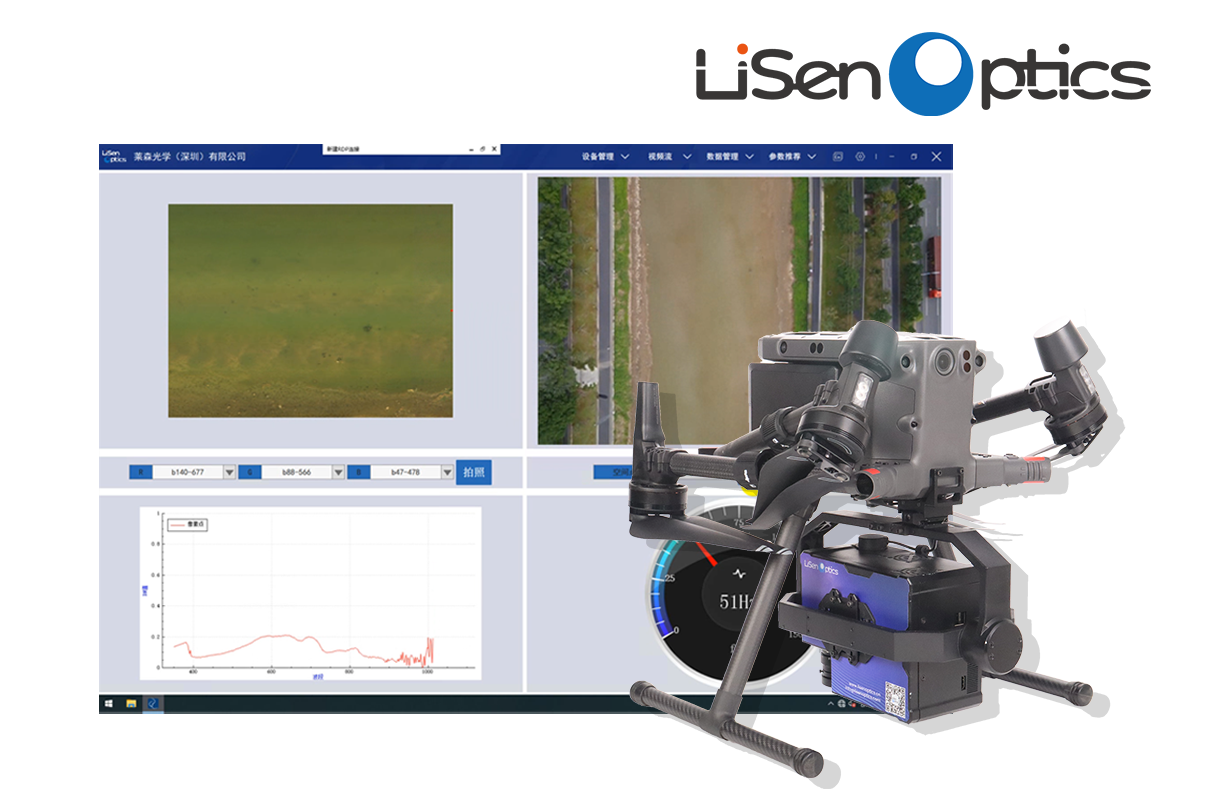Open the 参数推荐 menu
Viewport: 1205px width, 803px height.
792,157
